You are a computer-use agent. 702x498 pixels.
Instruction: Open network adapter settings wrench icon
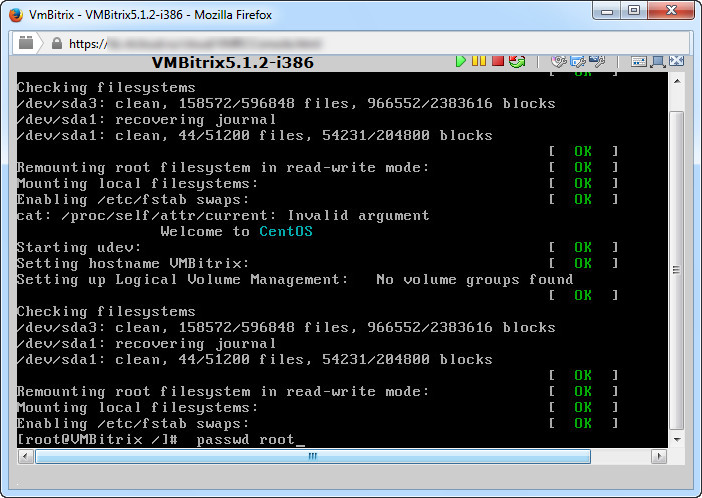(597, 61)
